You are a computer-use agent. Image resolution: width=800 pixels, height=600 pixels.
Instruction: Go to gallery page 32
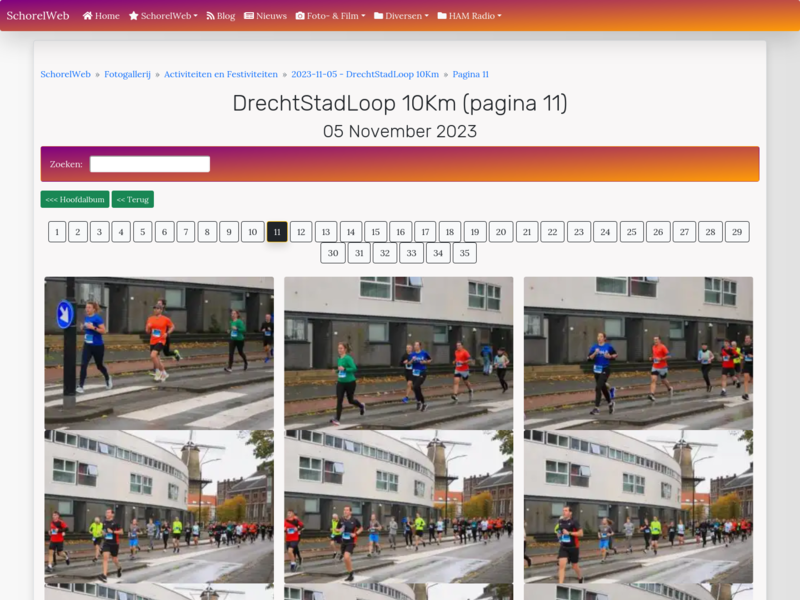[x=385, y=253]
